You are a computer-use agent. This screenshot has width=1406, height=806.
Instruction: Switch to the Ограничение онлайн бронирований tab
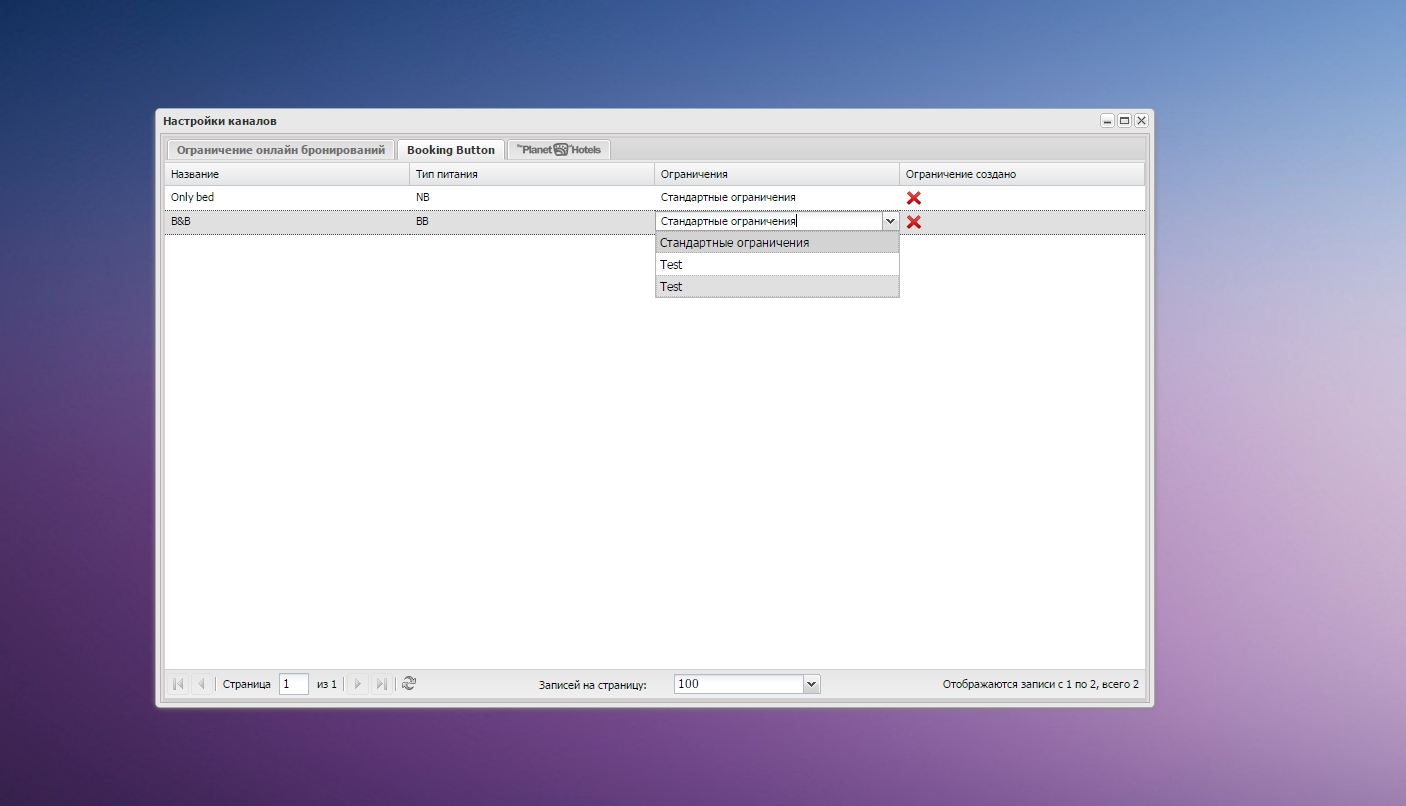point(281,150)
